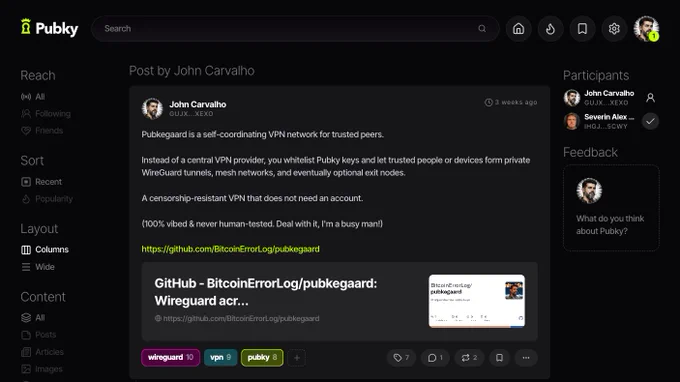The height and width of the screenshot is (382, 680).
Task: Open bookmarks from top bar
Action: 582,29
